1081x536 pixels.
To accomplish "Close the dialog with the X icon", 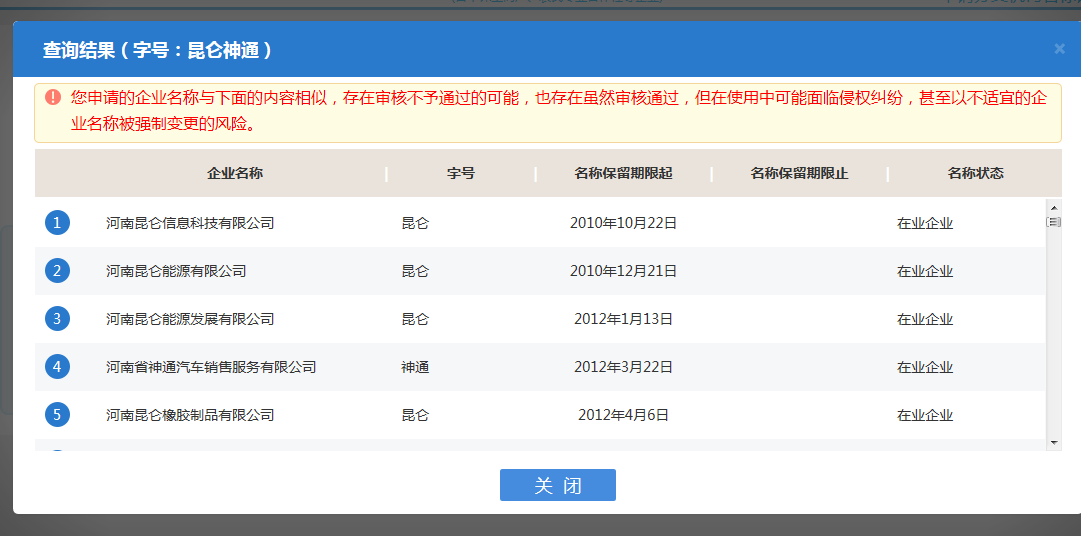I will click(x=1059, y=48).
